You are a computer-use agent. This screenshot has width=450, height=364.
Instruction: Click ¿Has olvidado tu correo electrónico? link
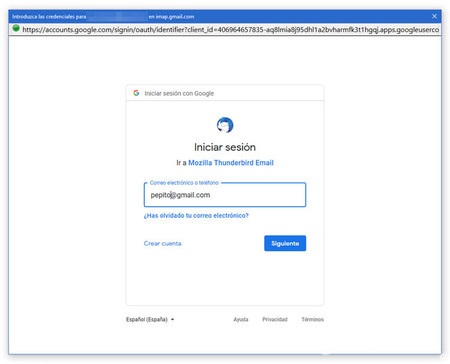point(196,216)
